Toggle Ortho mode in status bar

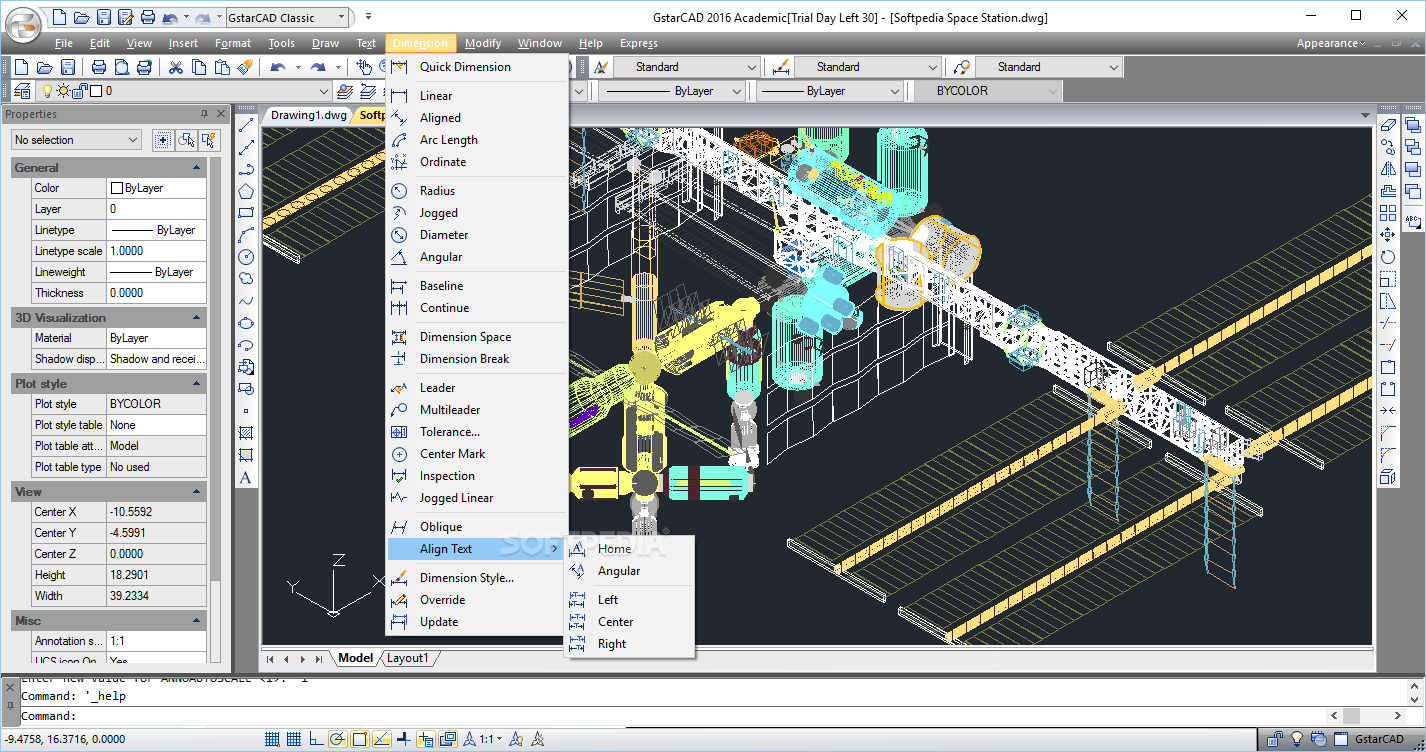pyautogui.click(x=316, y=740)
